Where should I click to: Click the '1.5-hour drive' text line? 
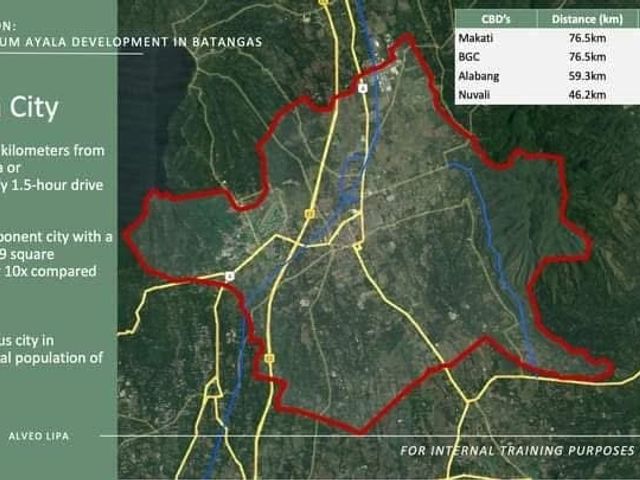pyautogui.click(x=57, y=185)
